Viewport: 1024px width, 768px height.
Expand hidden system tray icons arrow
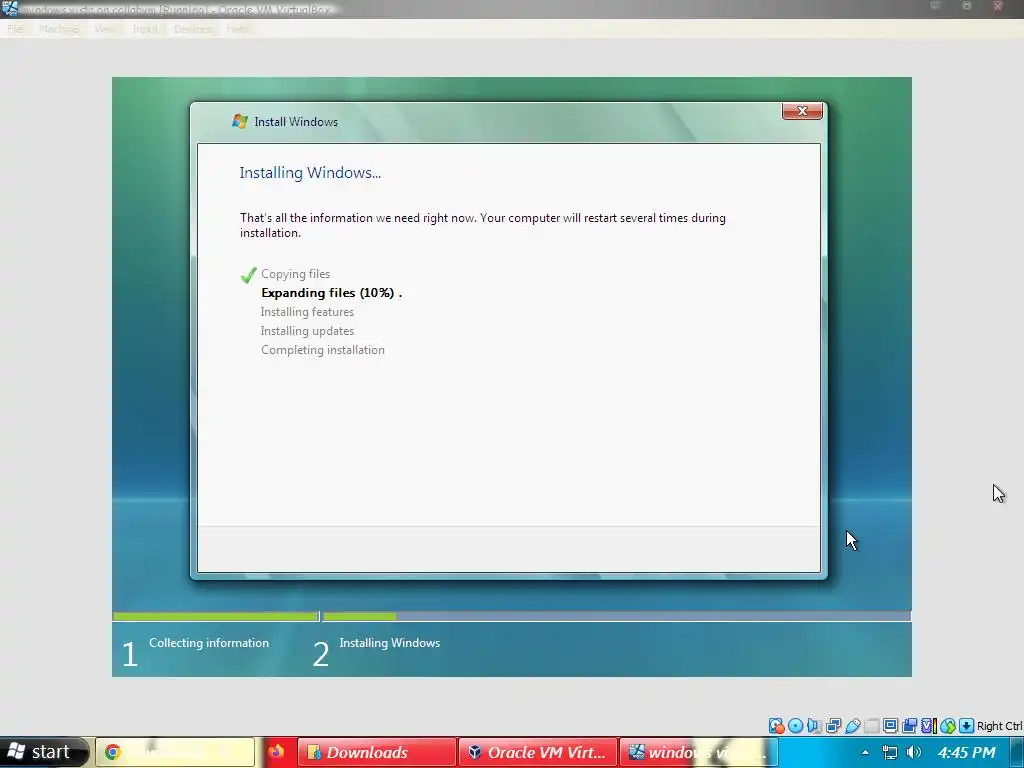click(x=865, y=752)
